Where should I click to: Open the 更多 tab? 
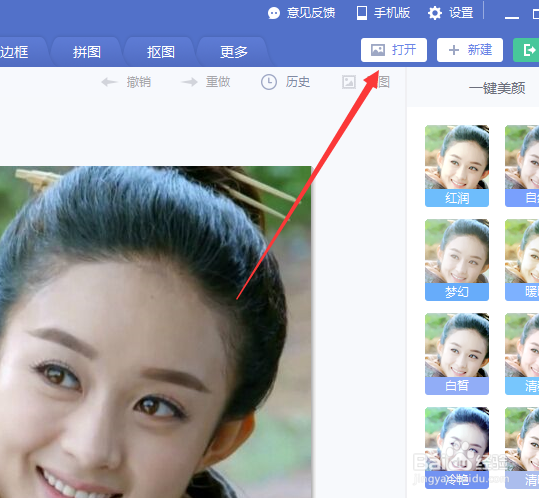tap(234, 52)
